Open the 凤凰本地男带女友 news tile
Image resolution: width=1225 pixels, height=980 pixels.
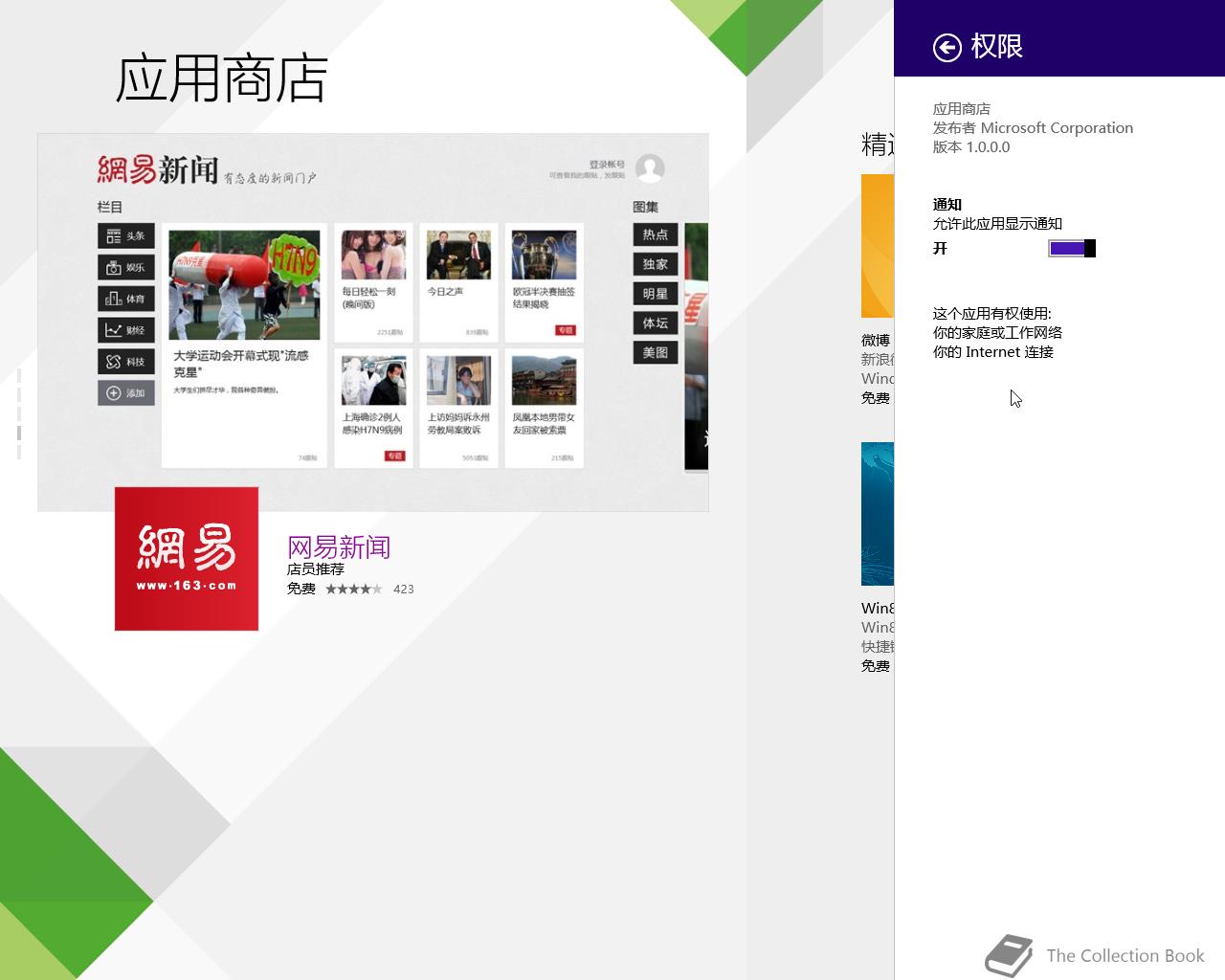tap(544, 409)
